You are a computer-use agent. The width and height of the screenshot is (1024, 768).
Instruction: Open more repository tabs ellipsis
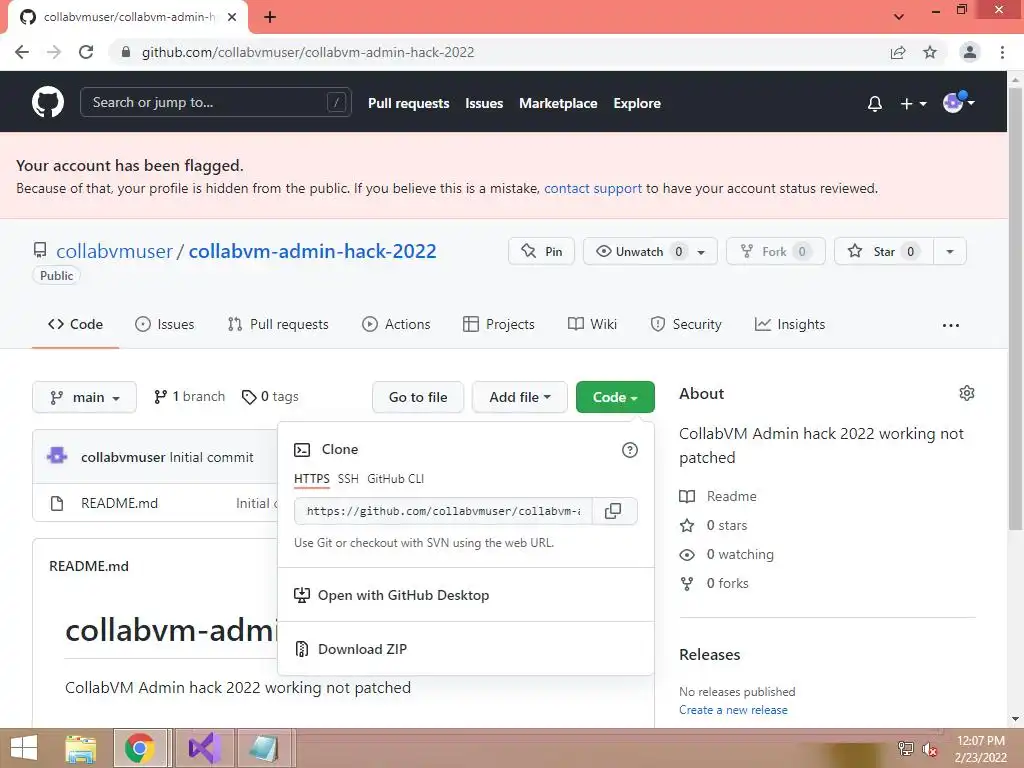tap(951, 325)
